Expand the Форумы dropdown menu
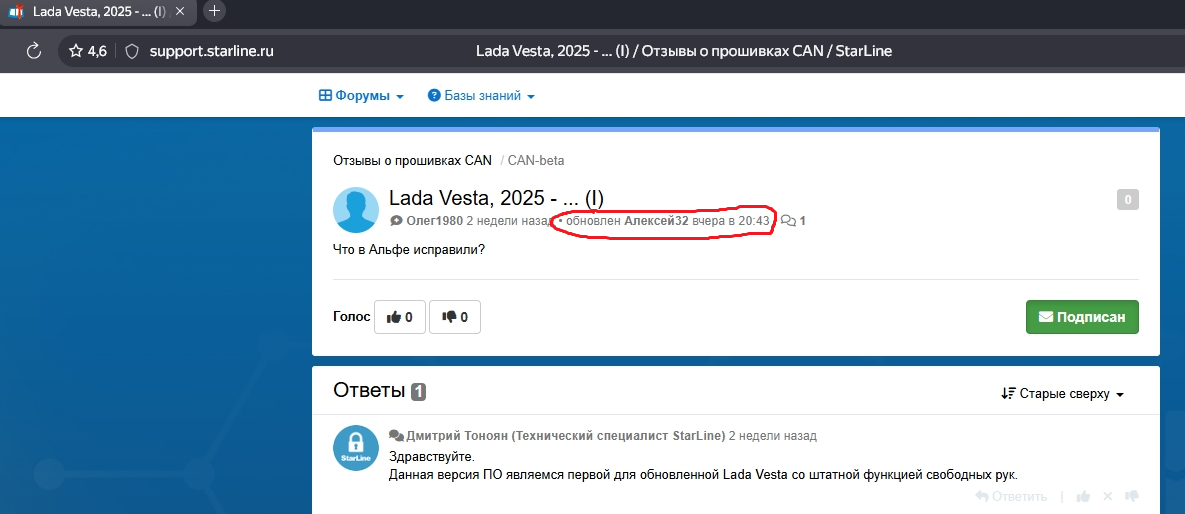The height and width of the screenshot is (514, 1185). [361, 96]
